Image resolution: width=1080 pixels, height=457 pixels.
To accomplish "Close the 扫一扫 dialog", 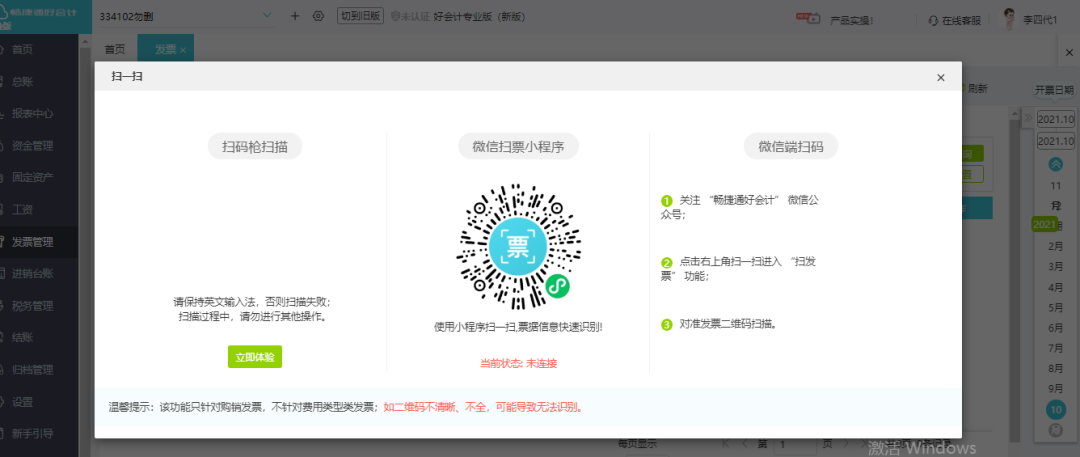I will click(940, 78).
